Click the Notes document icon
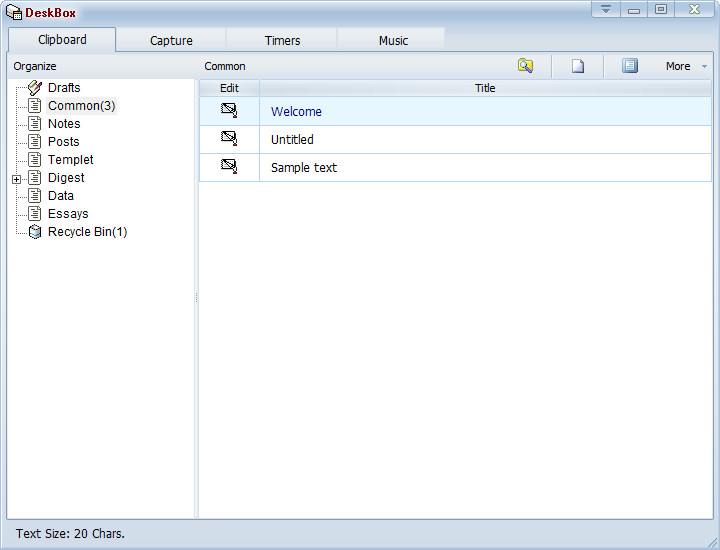720x550 pixels. pyautogui.click(x=35, y=123)
